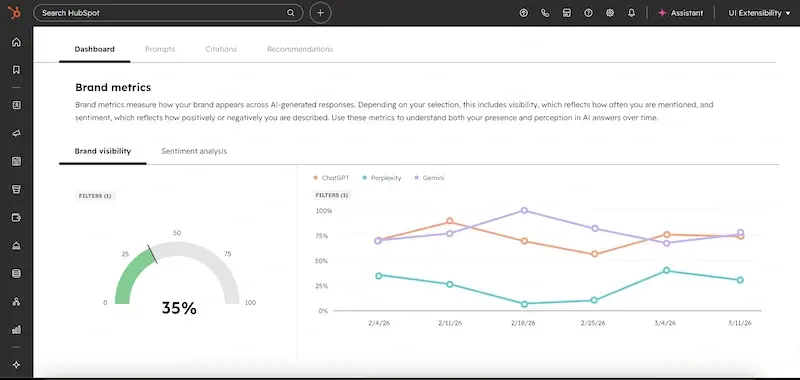
Task: Click the 35% gauge value
Action: click(179, 308)
